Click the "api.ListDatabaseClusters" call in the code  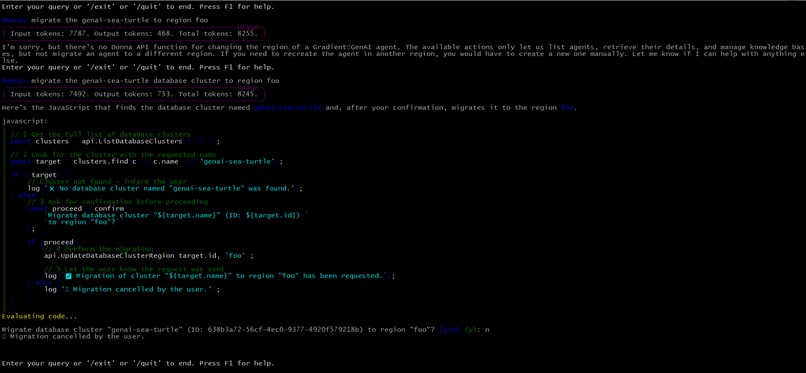(132, 141)
